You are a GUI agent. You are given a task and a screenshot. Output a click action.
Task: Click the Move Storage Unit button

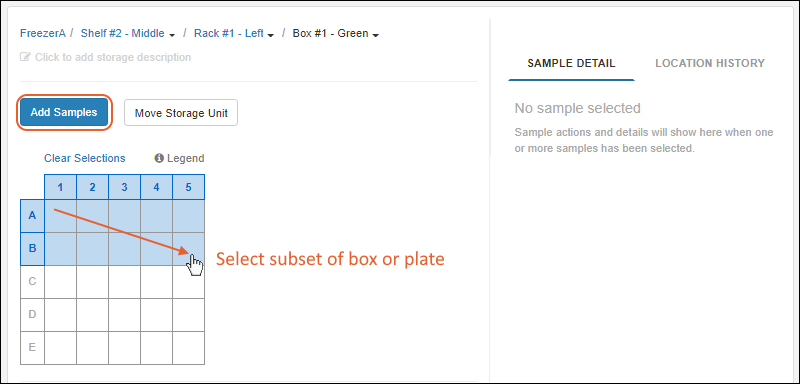point(181,113)
